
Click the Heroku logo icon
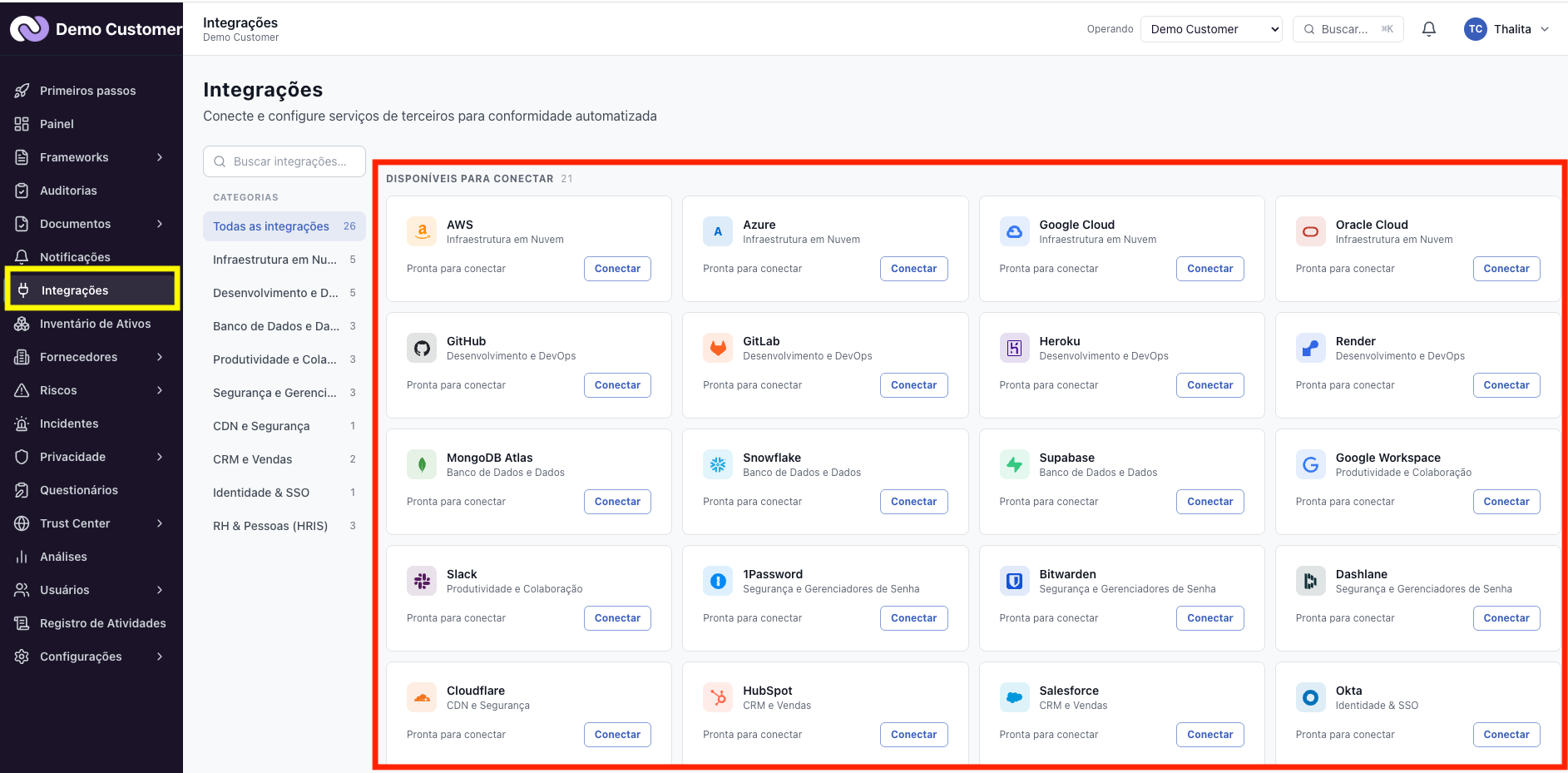click(x=1014, y=348)
